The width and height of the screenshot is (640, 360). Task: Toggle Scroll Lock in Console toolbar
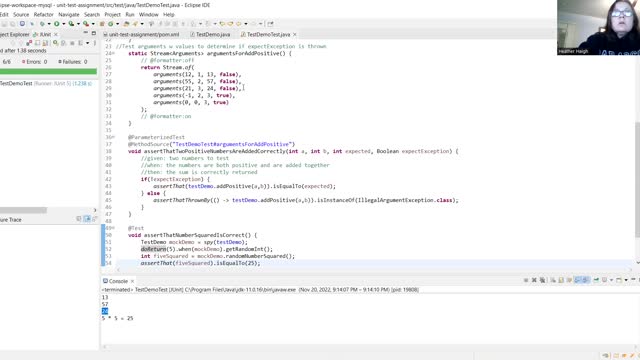(x=561, y=280)
